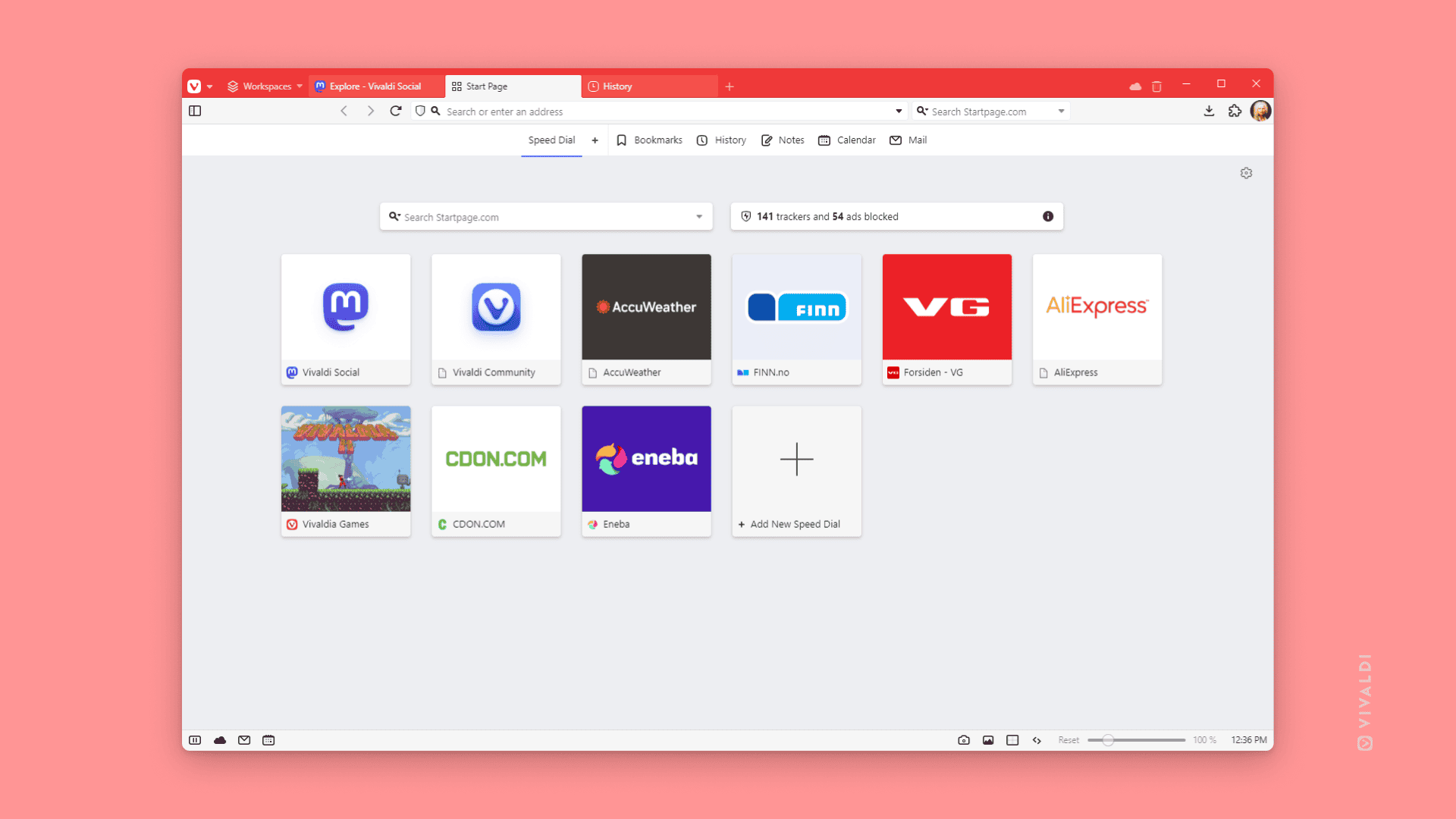Open the Downloads icon
This screenshot has width=1456, height=819.
1209,111
